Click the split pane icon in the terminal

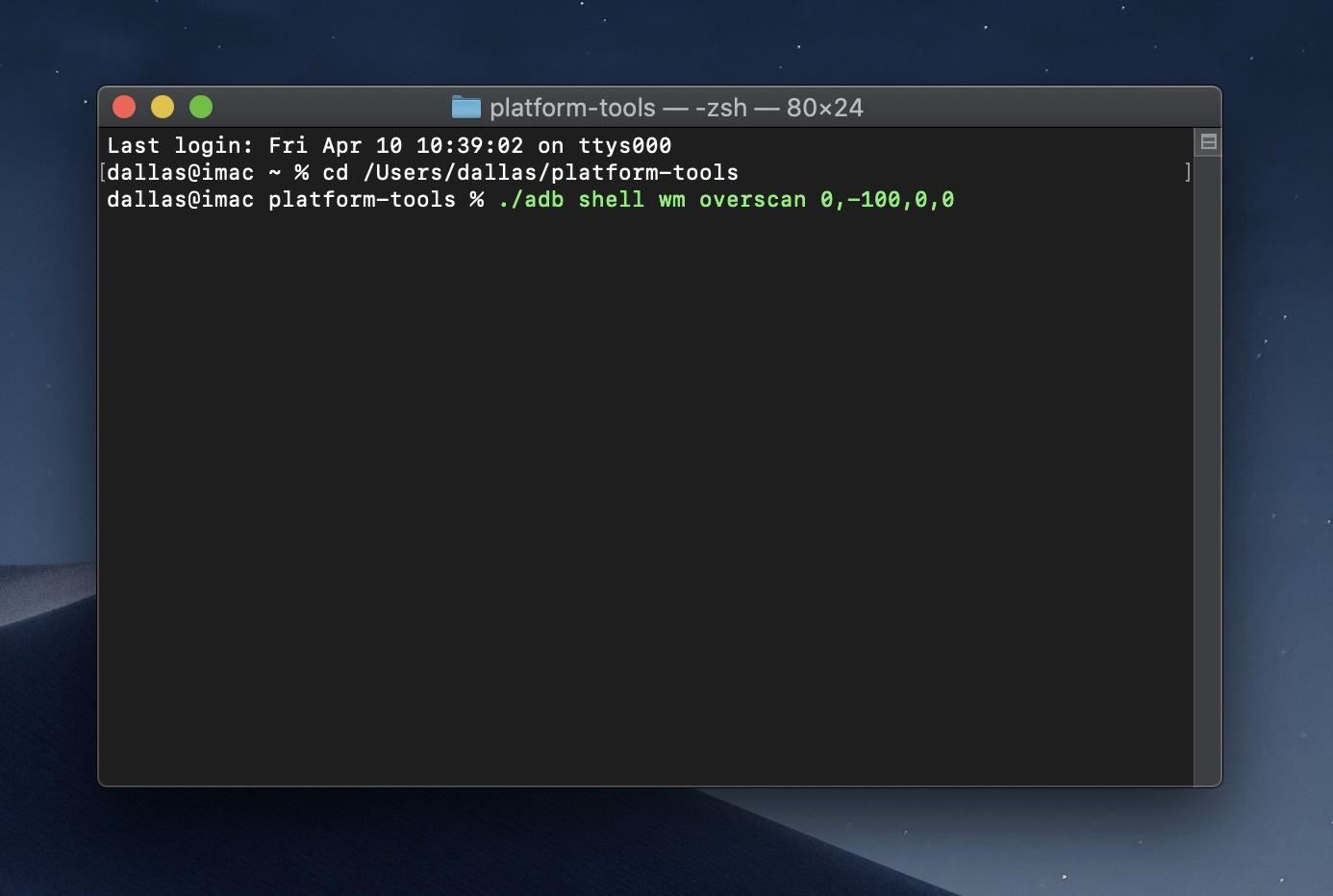click(1209, 142)
